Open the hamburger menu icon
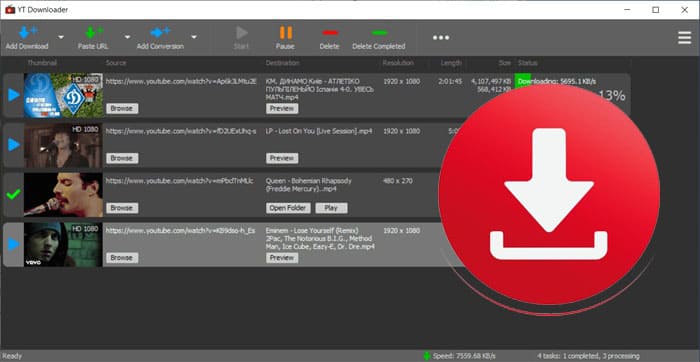 (x=684, y=37)
